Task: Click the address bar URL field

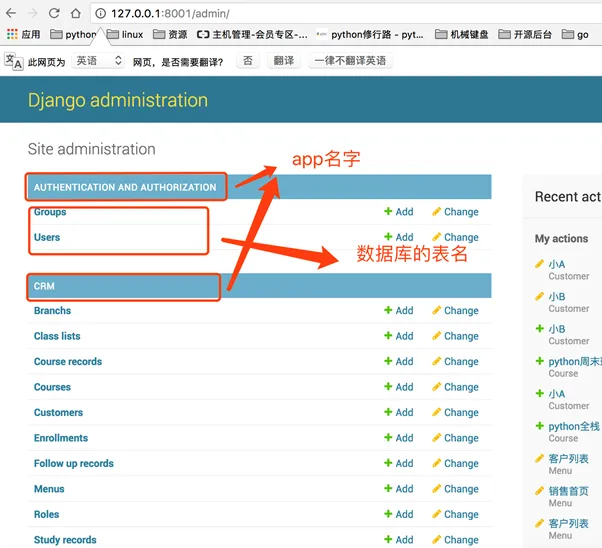Action: (300, 14)
